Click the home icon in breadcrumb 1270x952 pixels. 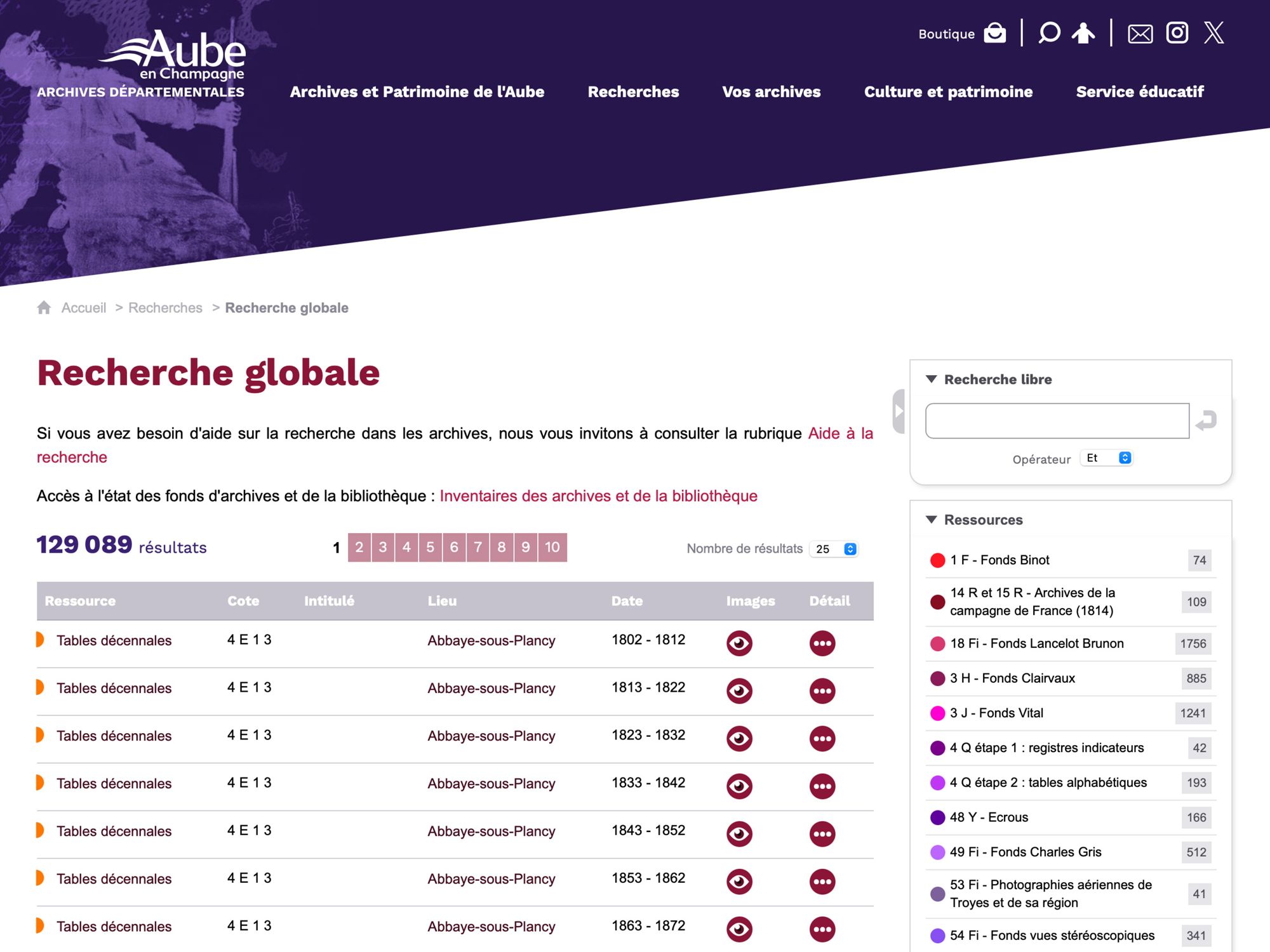[x=44, y=308]
